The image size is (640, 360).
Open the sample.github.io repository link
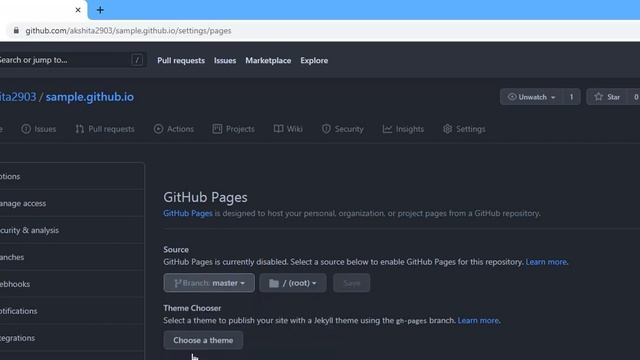coord(90,97)
